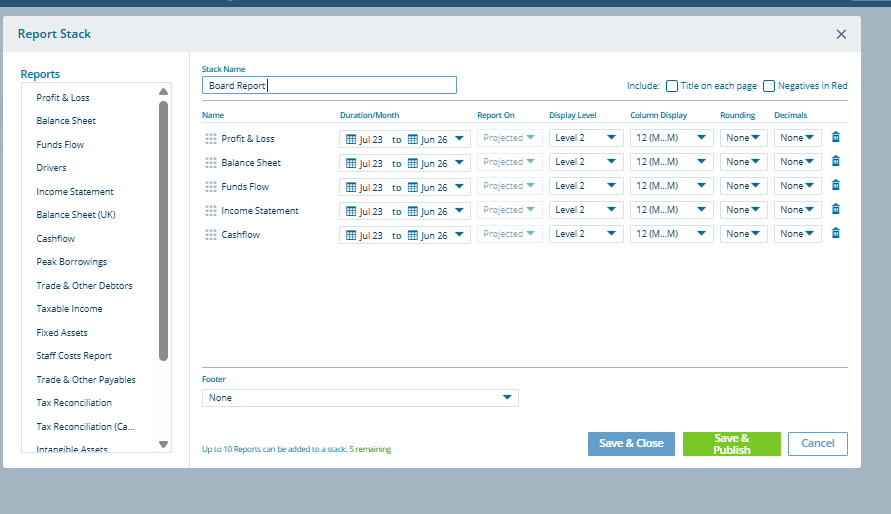Select Funds Flow in reports list
The image size is (891, 514).
click(x=60, y=144)
